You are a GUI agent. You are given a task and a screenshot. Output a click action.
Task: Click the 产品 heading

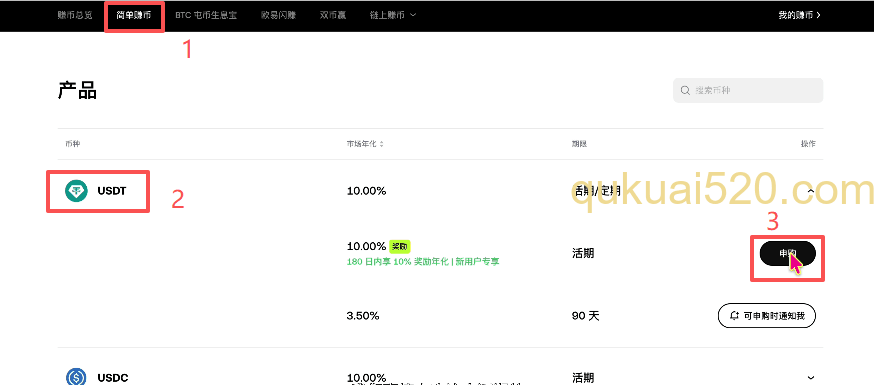coord(77,90)
